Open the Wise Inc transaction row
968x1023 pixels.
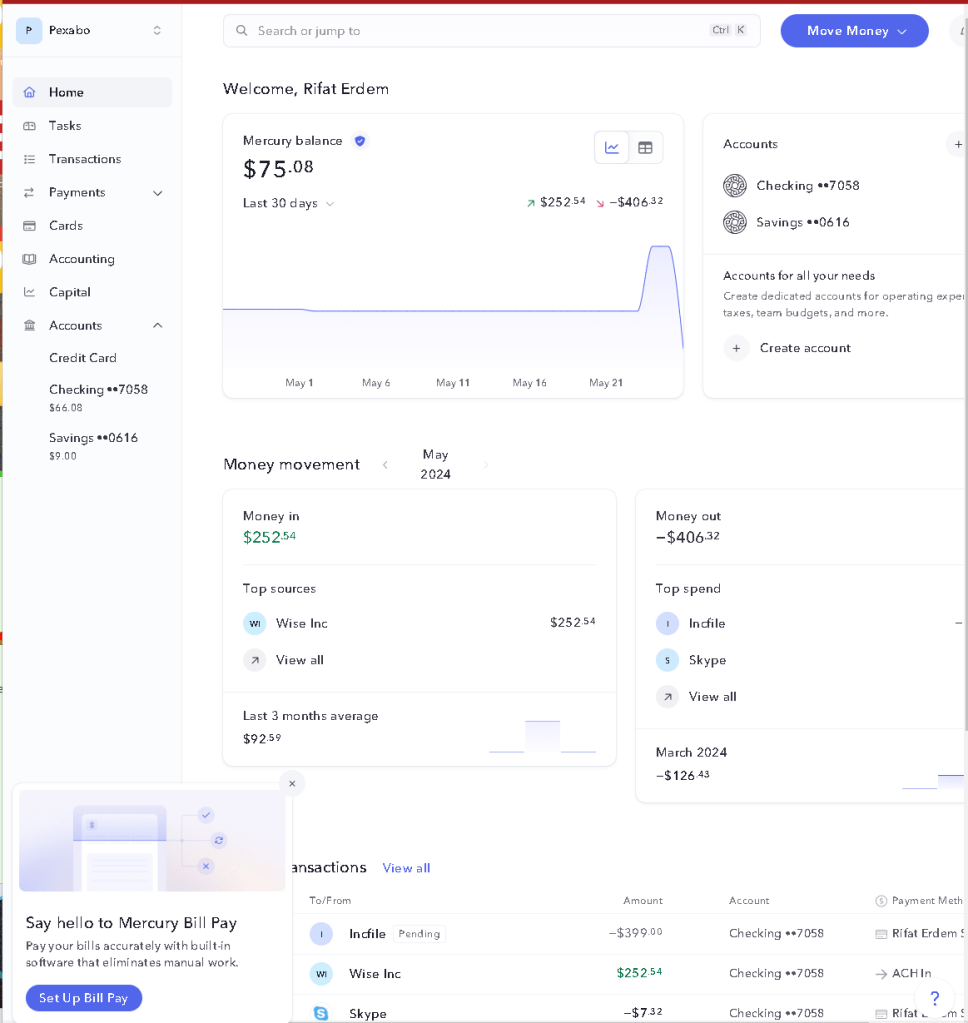(630, 973)
